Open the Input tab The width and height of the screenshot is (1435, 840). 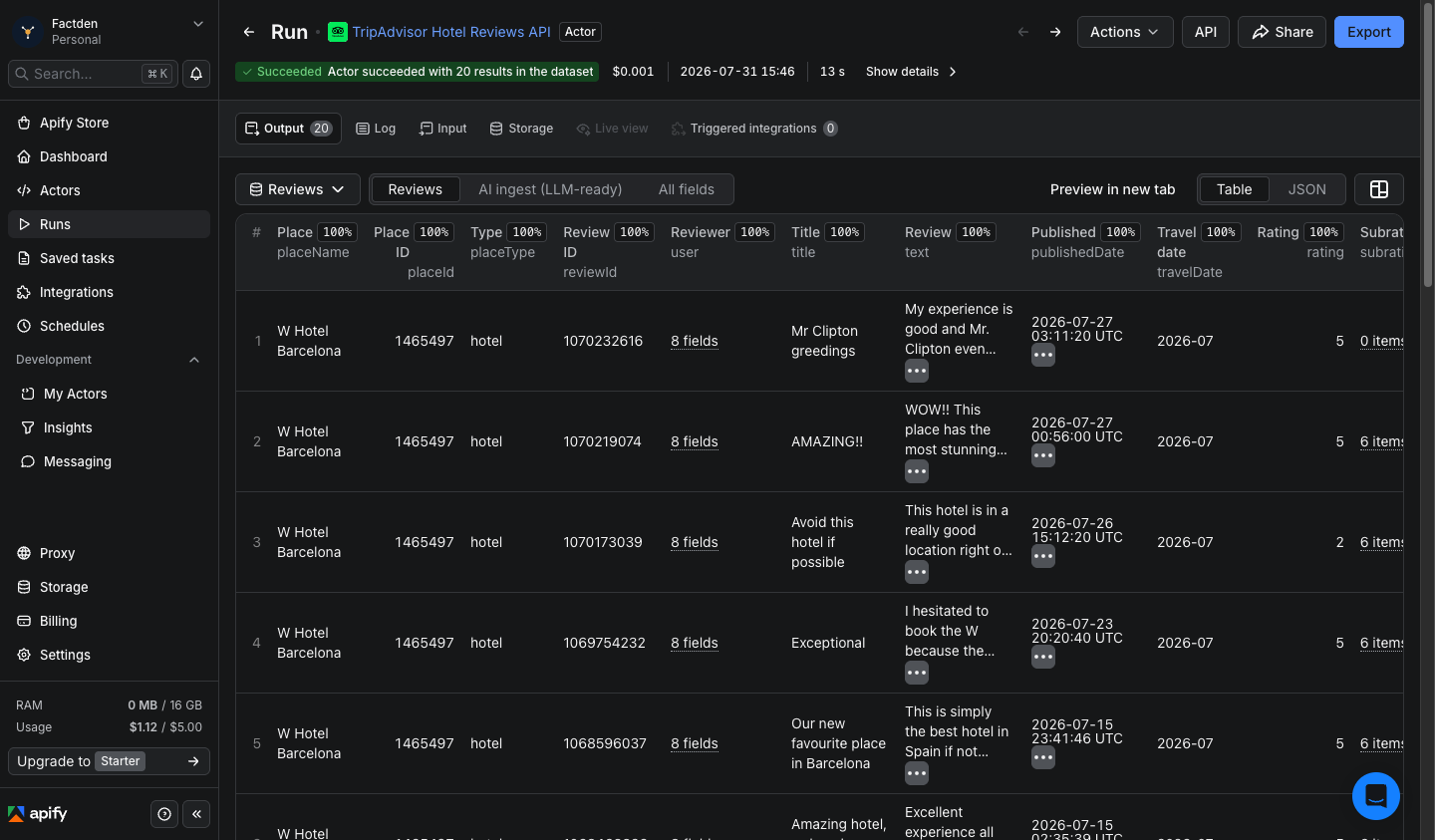[x=442, y=129]
